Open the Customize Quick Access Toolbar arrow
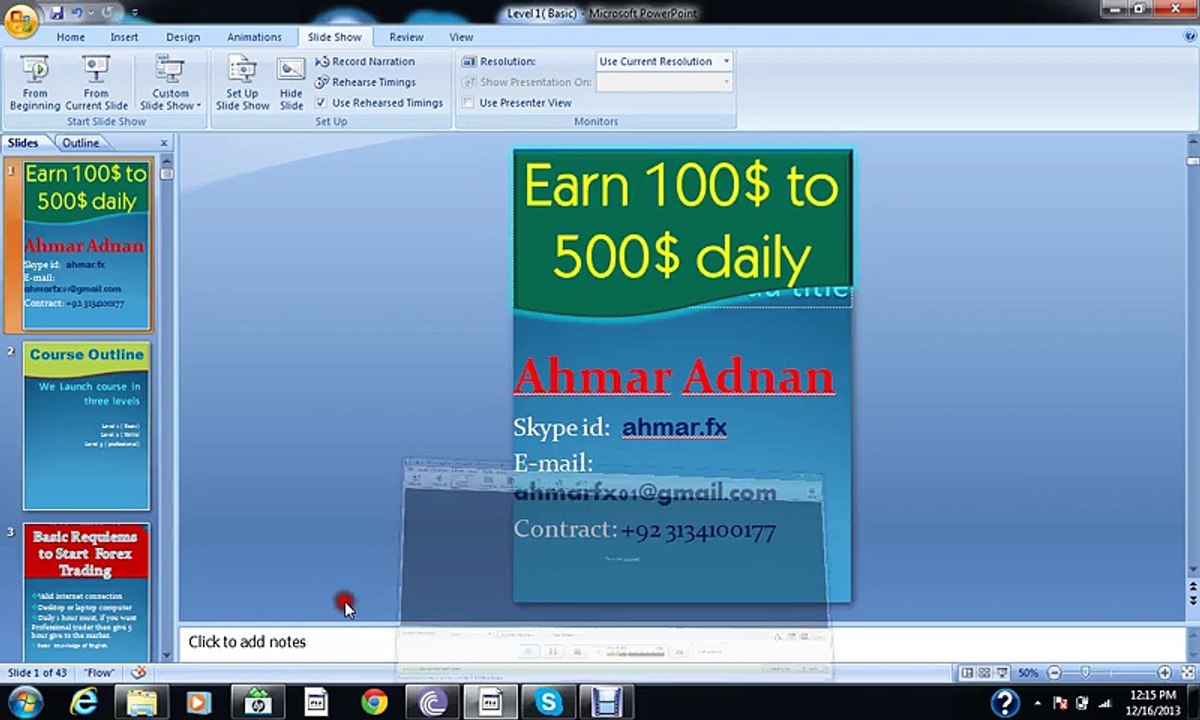 click(135, 14)
